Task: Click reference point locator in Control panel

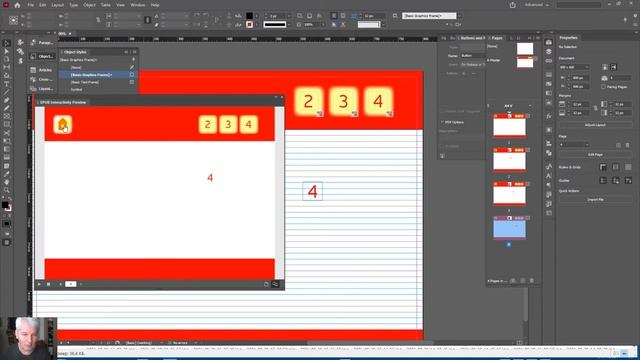Action: (x=13, y=20)
